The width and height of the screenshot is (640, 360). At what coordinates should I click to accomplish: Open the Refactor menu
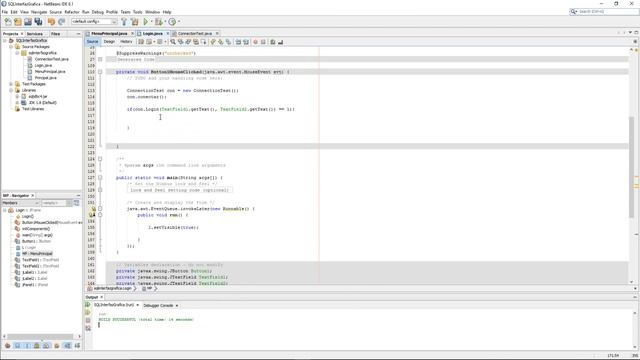[x=72, y=12]
